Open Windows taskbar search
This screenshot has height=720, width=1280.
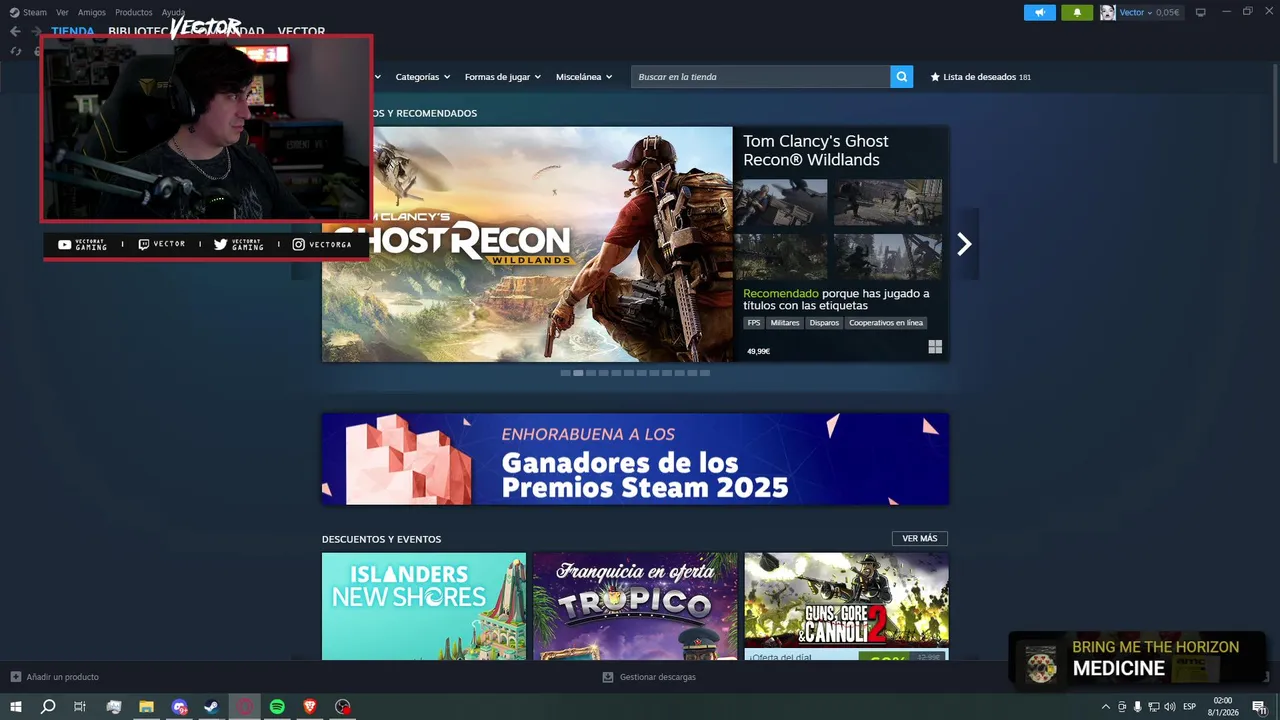[x=48, y=707]
